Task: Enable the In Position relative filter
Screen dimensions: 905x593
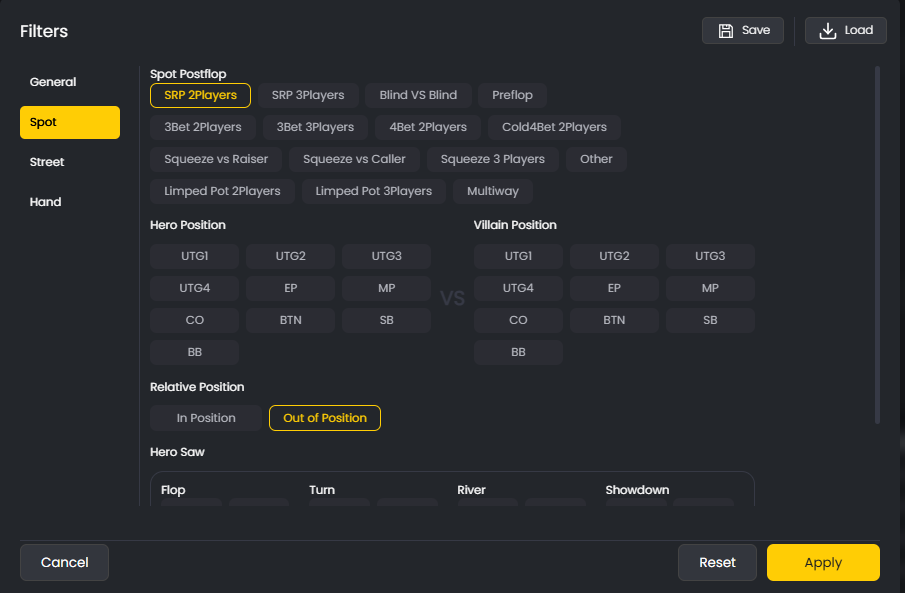Action: click(205, 418)
